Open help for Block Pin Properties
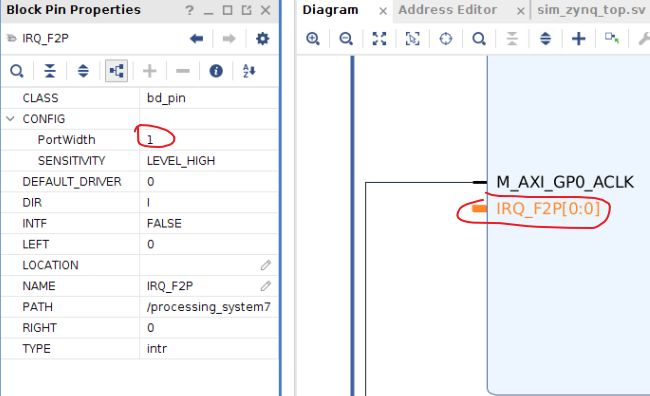650x396 pixels. click(x=189, y=10)
